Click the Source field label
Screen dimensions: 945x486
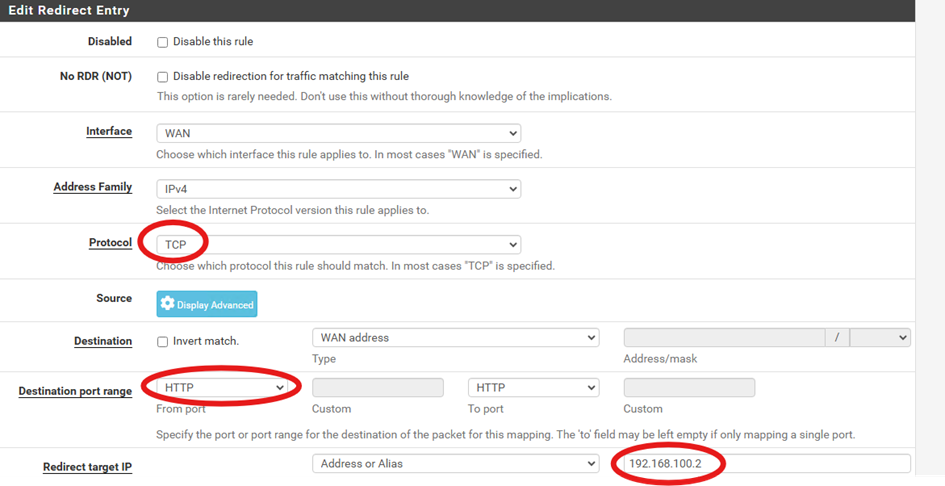point(114,298)
